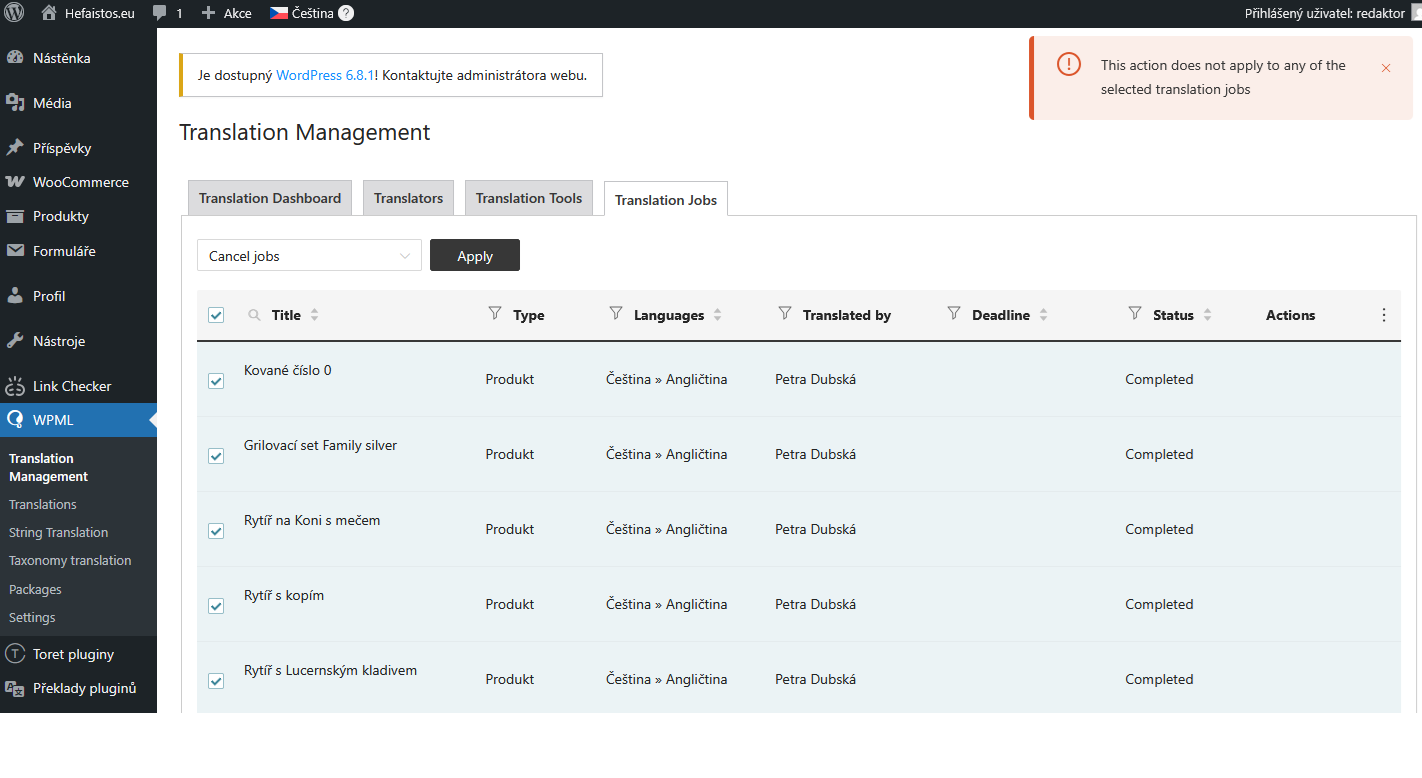Sort by Status column arrows

coord(1208,315)
